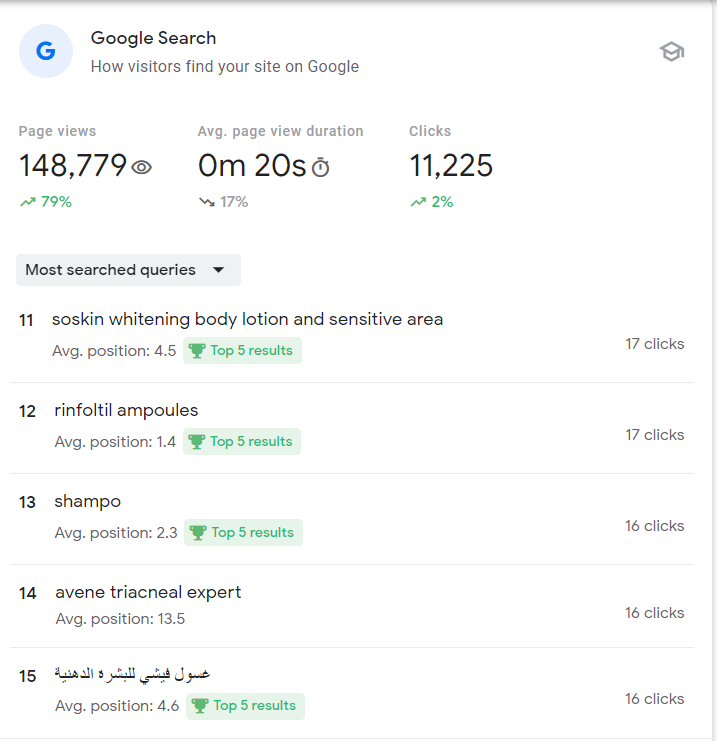Open the soskin whitening body lotion query
The image size is (717, 741).
click(247, 319)
